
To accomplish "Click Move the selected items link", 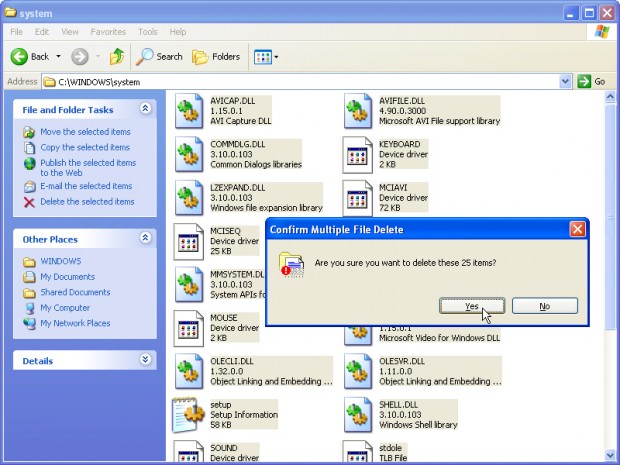I will tap(85, 132).
